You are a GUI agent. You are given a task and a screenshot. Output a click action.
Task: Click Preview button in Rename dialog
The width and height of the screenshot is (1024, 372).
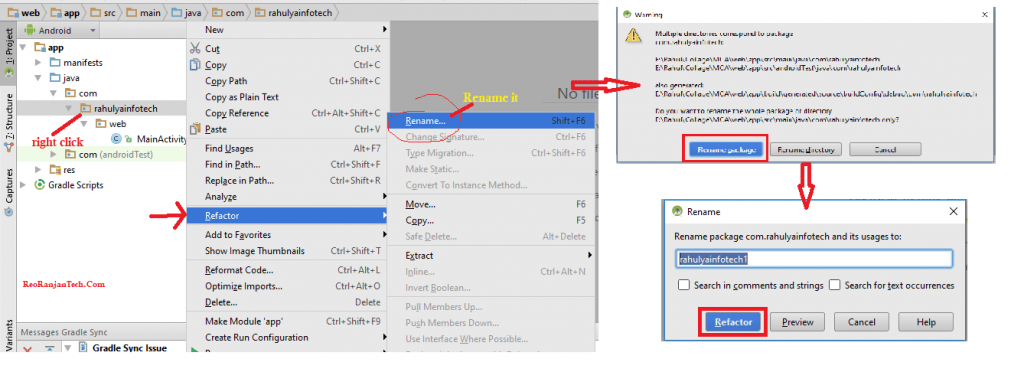797,322
